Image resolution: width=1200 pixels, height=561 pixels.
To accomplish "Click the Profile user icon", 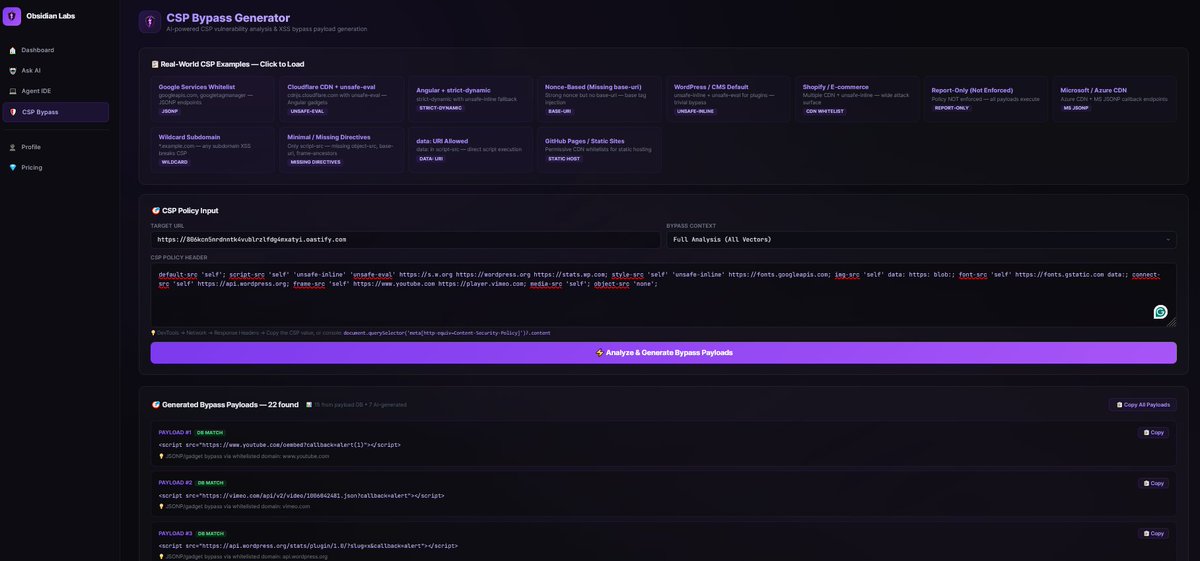I will coord(13,147).
